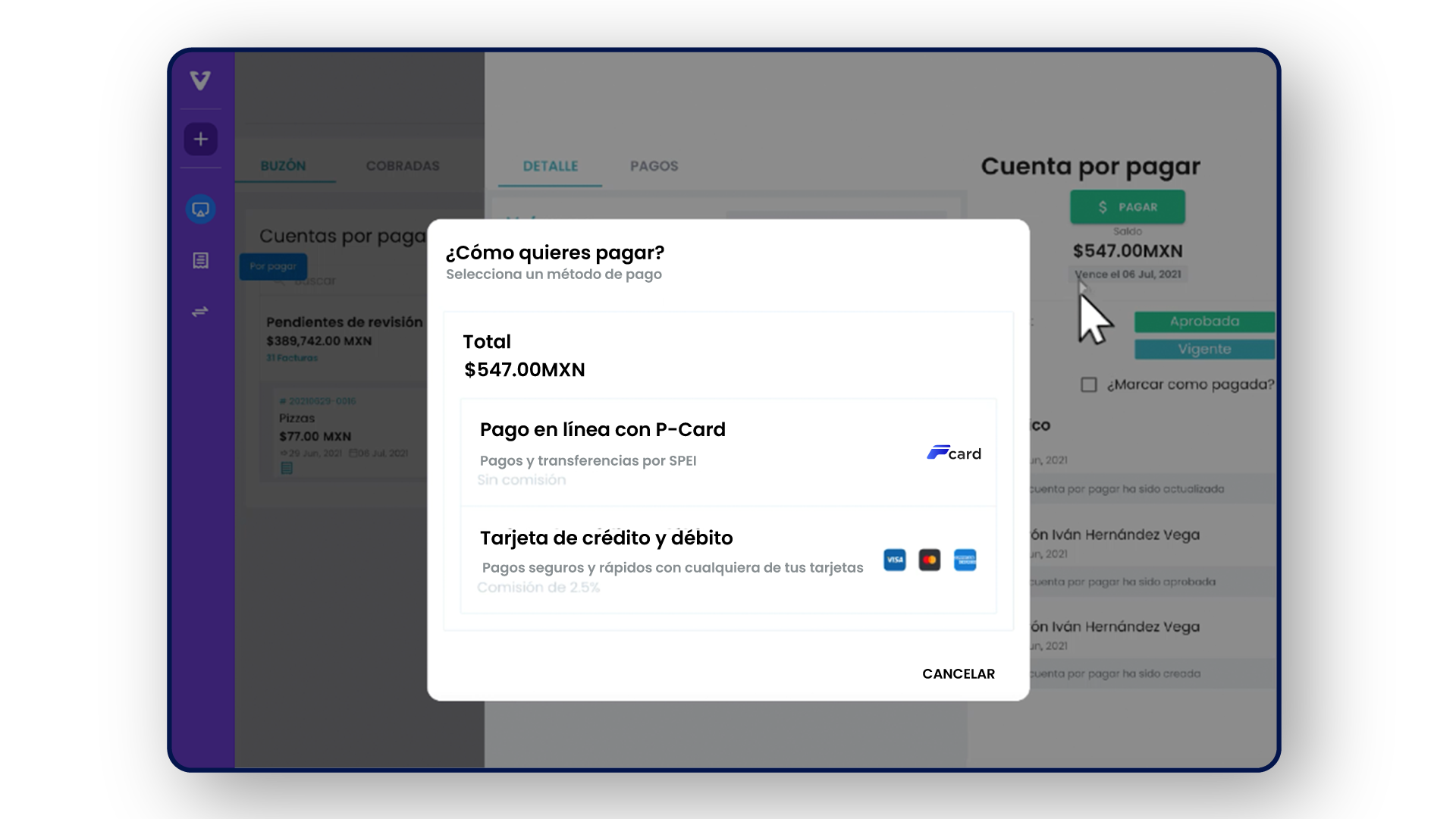
Task: Select Pago en línea con P-Card option
Action: pyautogui.click(x=728, y=453)
